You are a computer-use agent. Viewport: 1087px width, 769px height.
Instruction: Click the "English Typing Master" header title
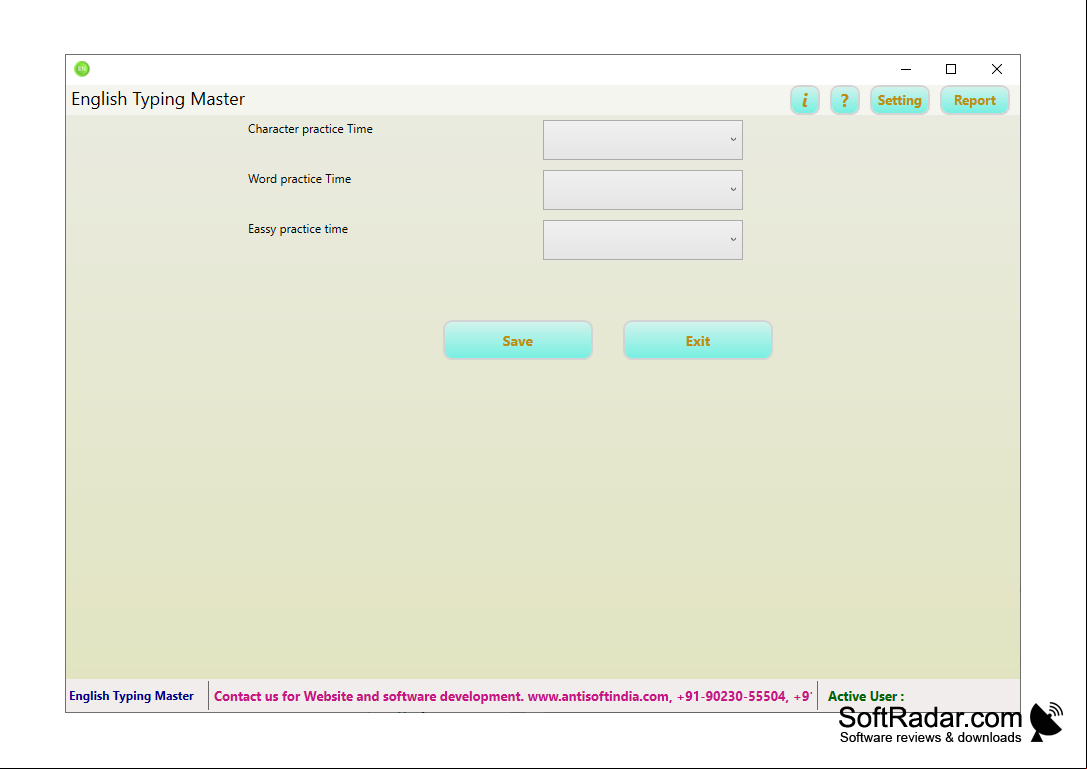[x=158, y=99]
